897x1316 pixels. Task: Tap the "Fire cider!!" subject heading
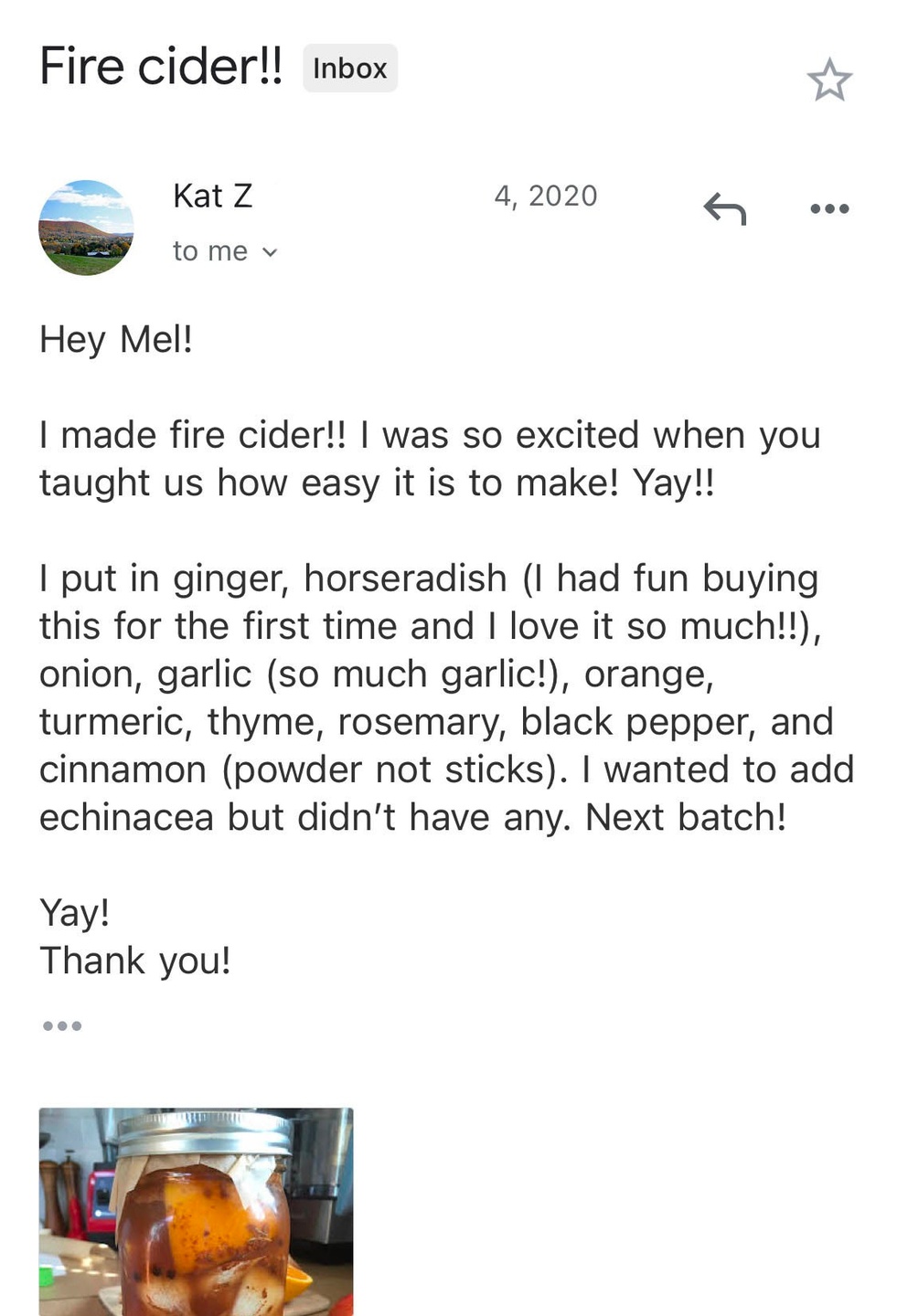point(161,67)
